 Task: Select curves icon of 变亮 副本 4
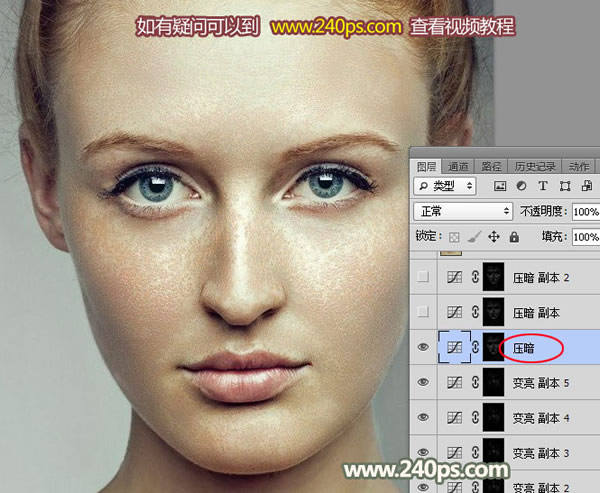coord(454,418)
